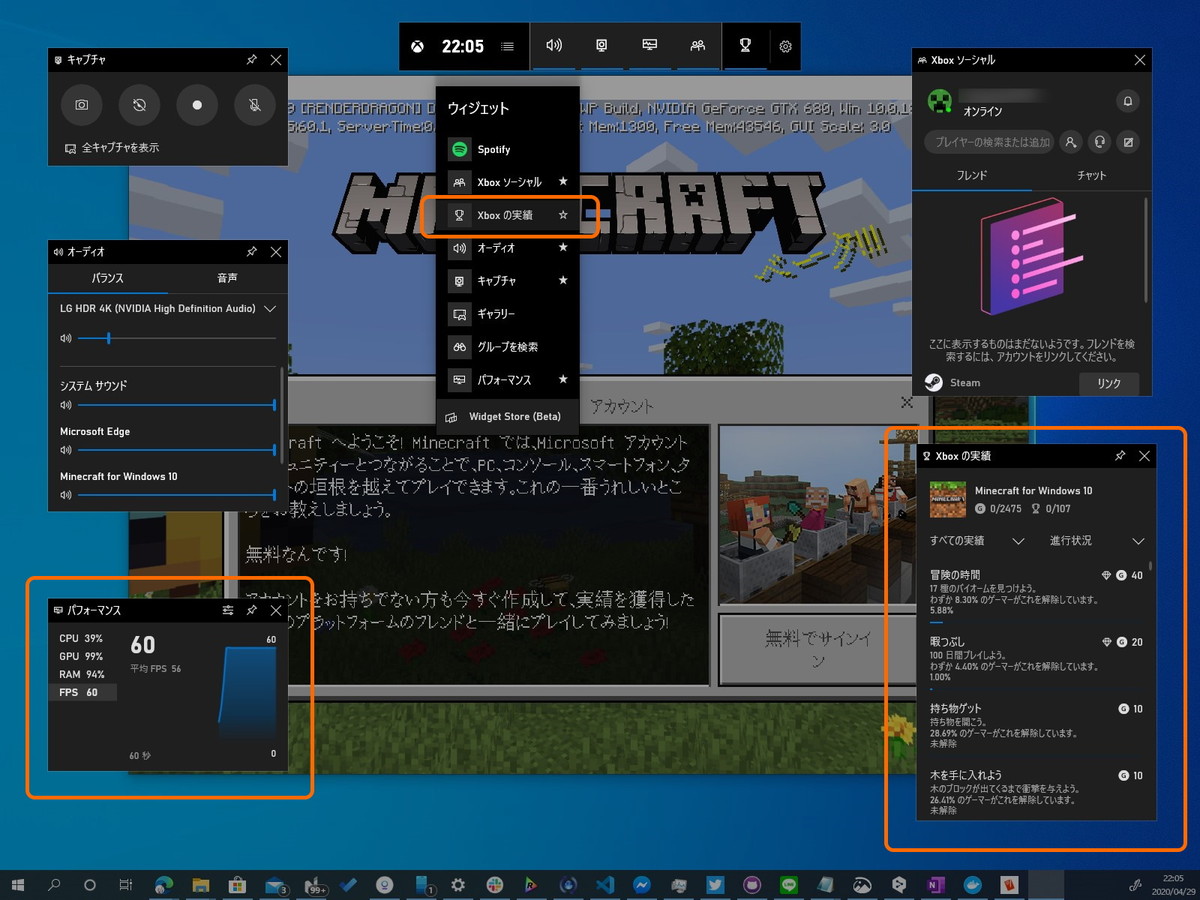The image size is (1200, 900).
Task: Click the notification bell in Xbox ソーシャル
Action: click(1128, 102)
